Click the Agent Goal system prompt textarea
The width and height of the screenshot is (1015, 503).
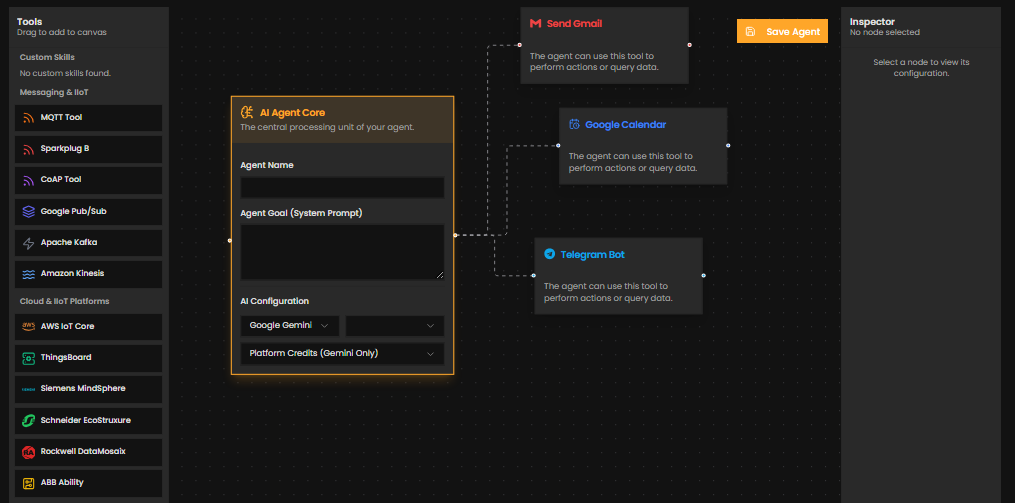tap(342, 252)
